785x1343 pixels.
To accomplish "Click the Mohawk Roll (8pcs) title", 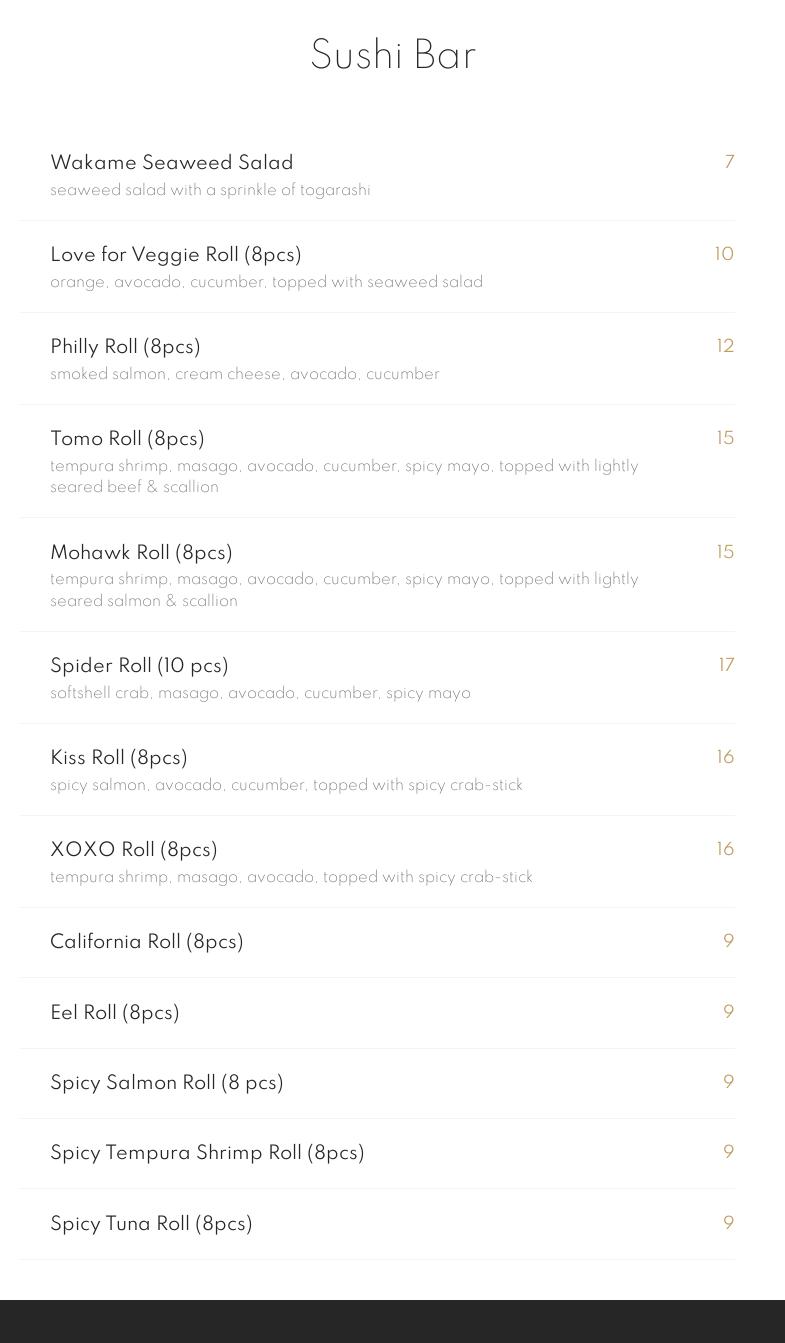I will click(141, 552).
